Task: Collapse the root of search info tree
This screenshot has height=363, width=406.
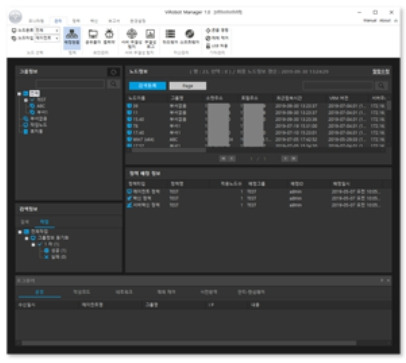Action: tap(20, 232)
